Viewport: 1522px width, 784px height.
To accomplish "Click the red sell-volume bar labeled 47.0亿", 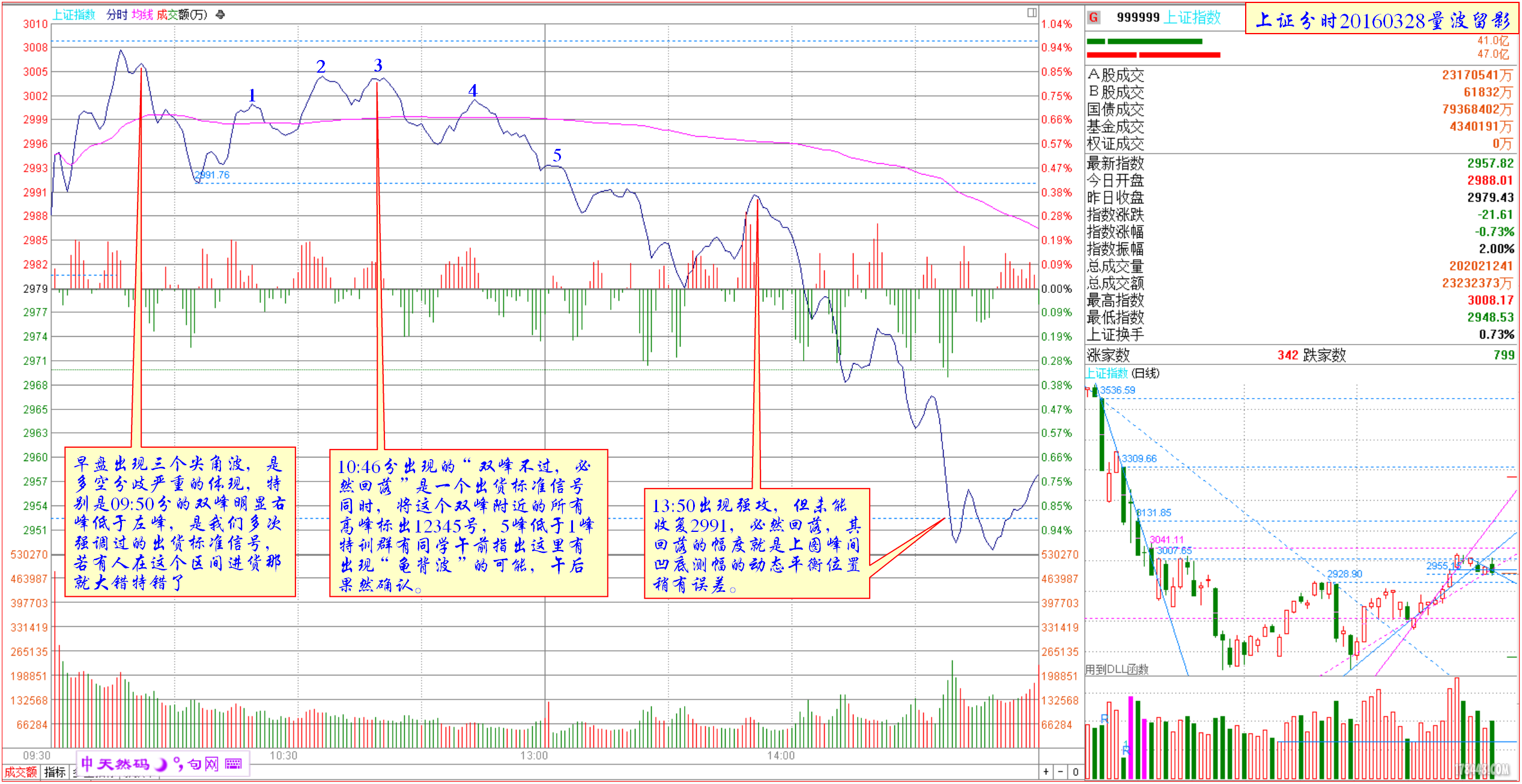I will tap(1153, 55).
